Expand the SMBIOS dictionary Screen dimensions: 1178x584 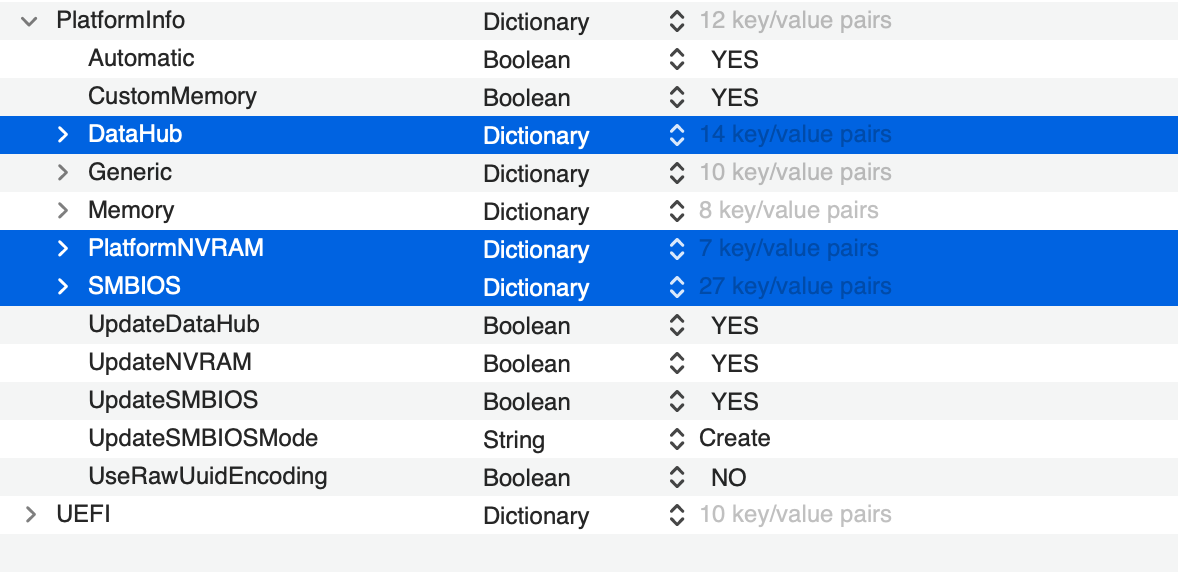tap(65, 287)
